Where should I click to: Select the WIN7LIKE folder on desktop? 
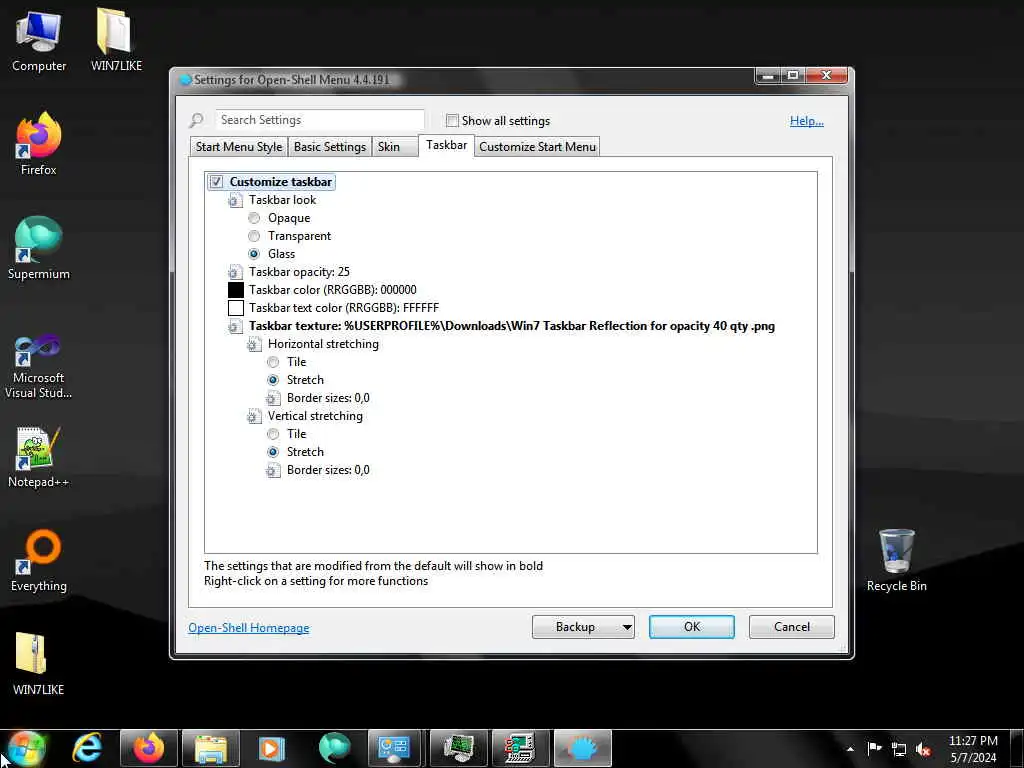[x=116, y=40]
